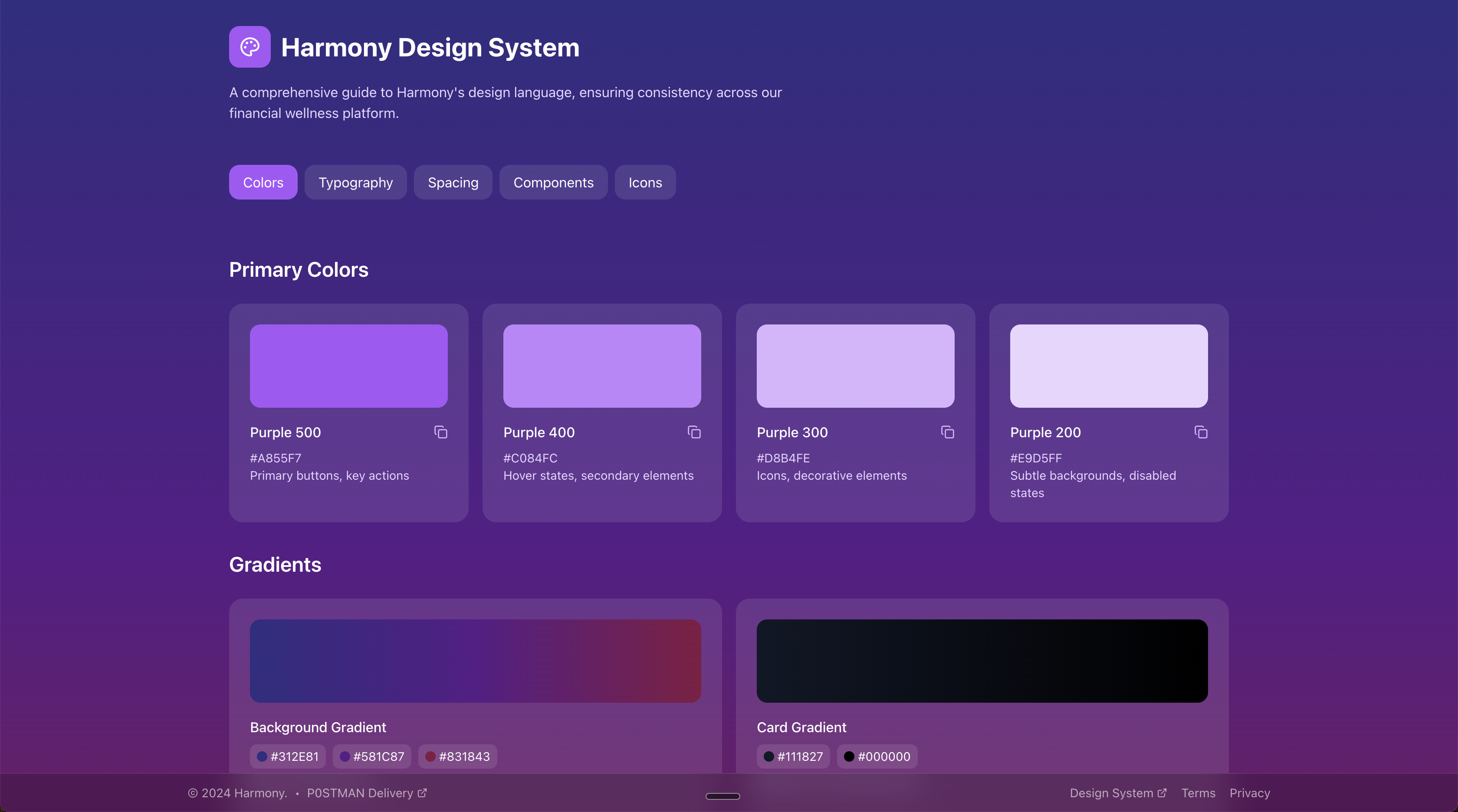Copy the Purple 200 color code
Image resolution: width=1458 pixels, height=812 pixels.
[1201, 432]
